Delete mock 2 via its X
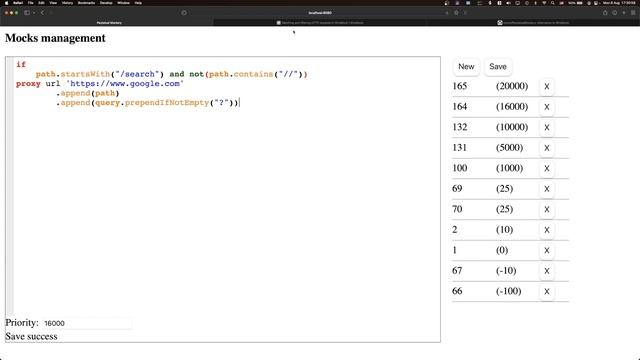 coord(547,230)
